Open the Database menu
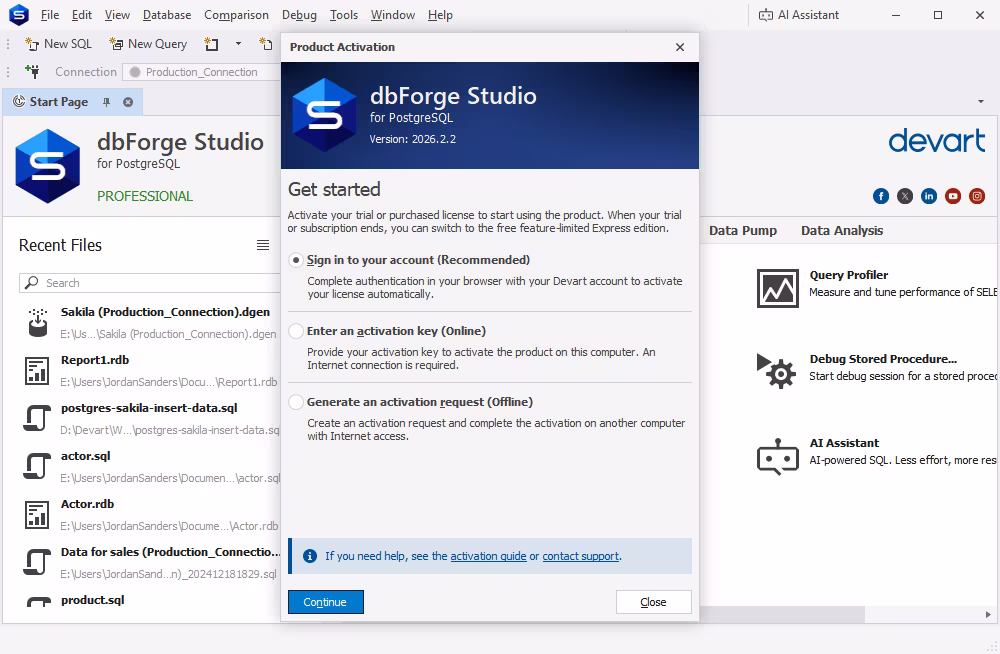Viewport: 1000px width, 654px height. click(167, 15)
